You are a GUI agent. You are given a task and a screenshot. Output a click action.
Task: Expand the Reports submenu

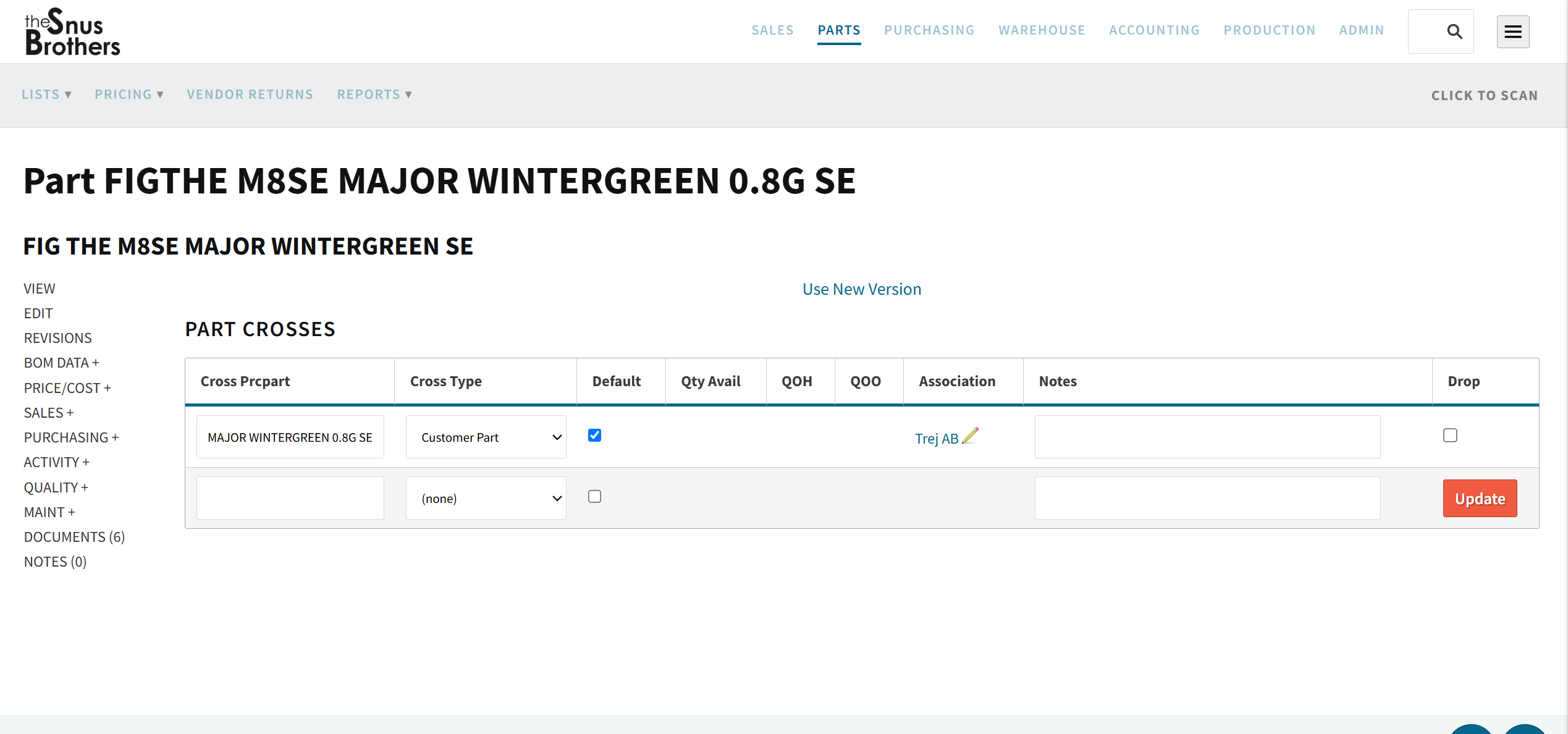pyautogui.click(x=374, y=95)
